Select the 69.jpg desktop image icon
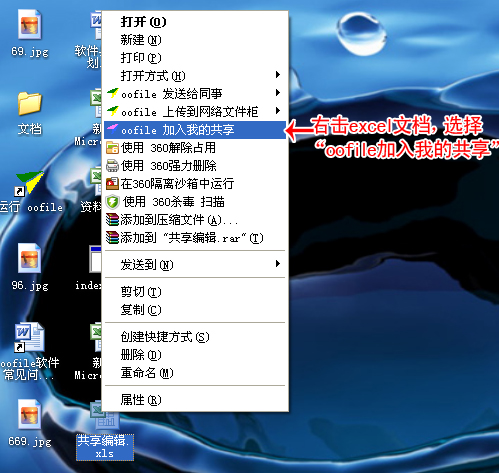The image size is (499, 473). tap(30, 25)
